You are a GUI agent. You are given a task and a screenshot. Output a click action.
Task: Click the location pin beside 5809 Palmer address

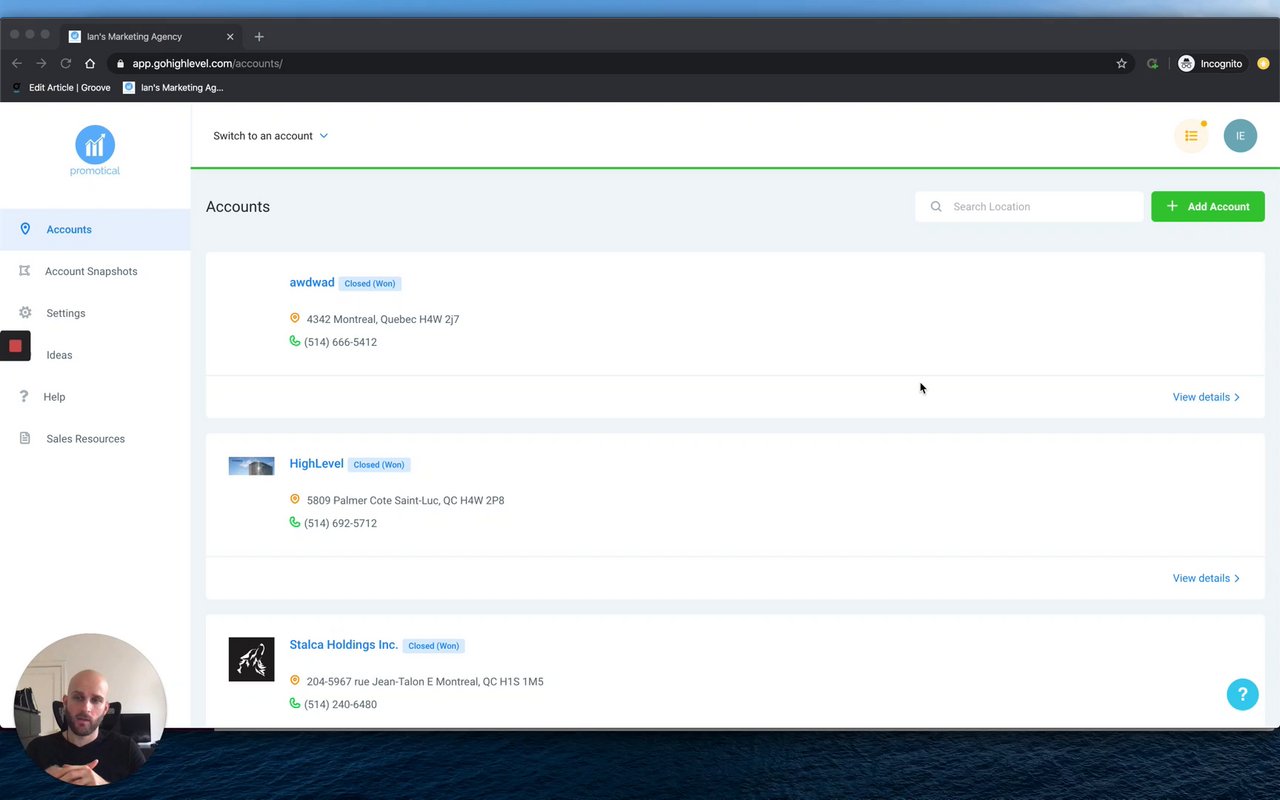point(294,499)
